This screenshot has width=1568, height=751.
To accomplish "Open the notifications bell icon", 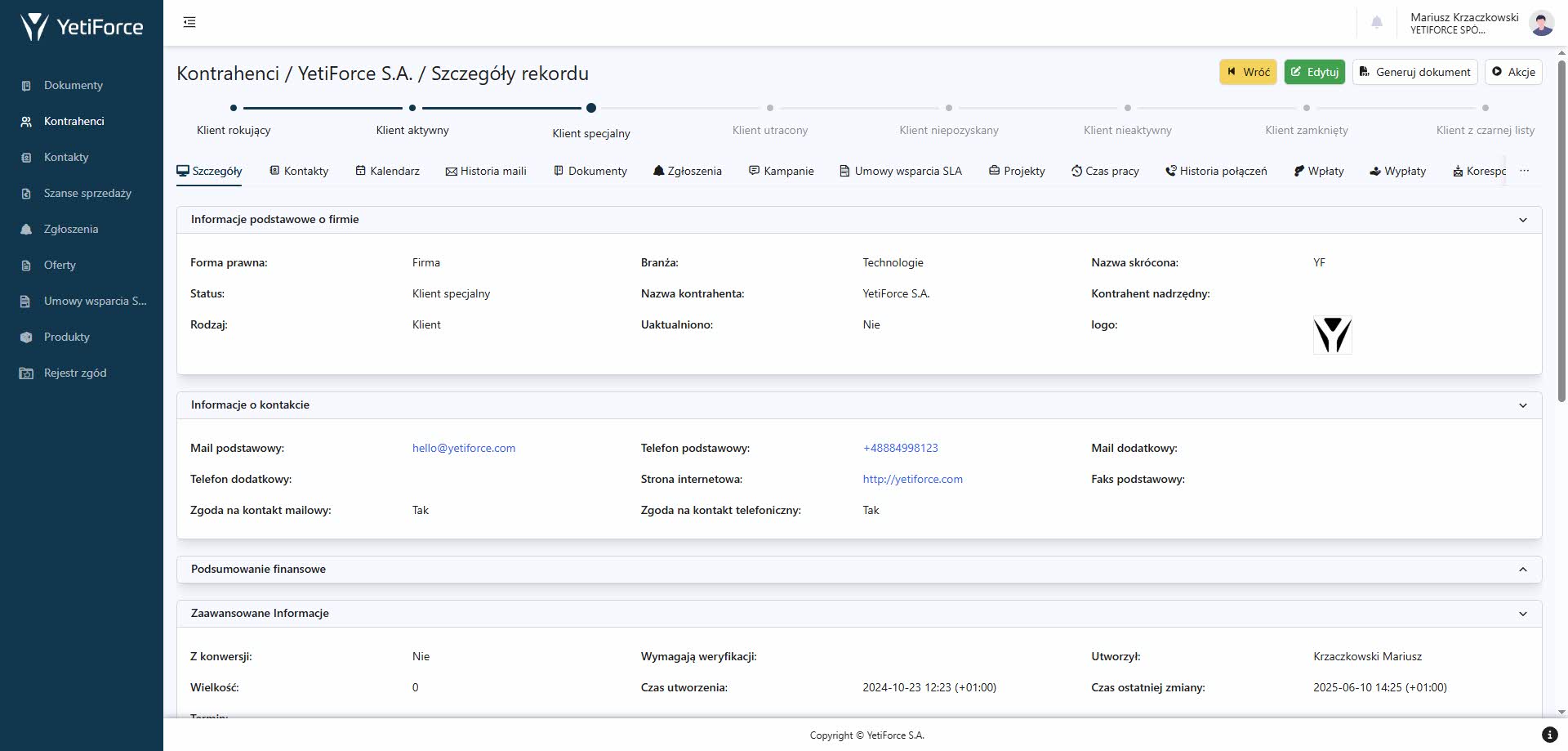I will [x=1377, y=22].
